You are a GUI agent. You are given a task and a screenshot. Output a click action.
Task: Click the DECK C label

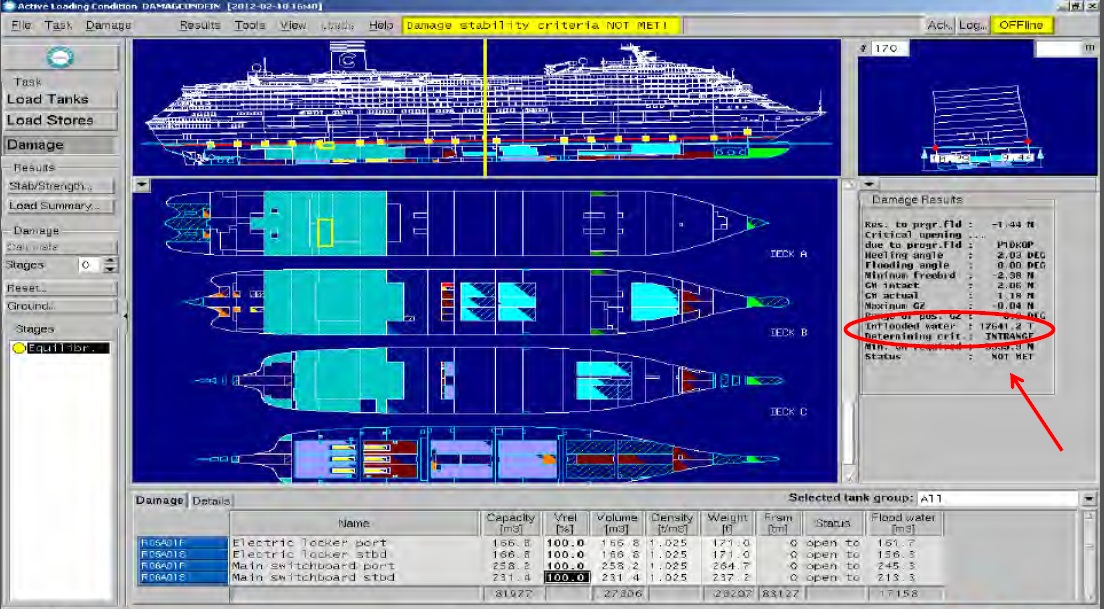[x=788, y=412]
